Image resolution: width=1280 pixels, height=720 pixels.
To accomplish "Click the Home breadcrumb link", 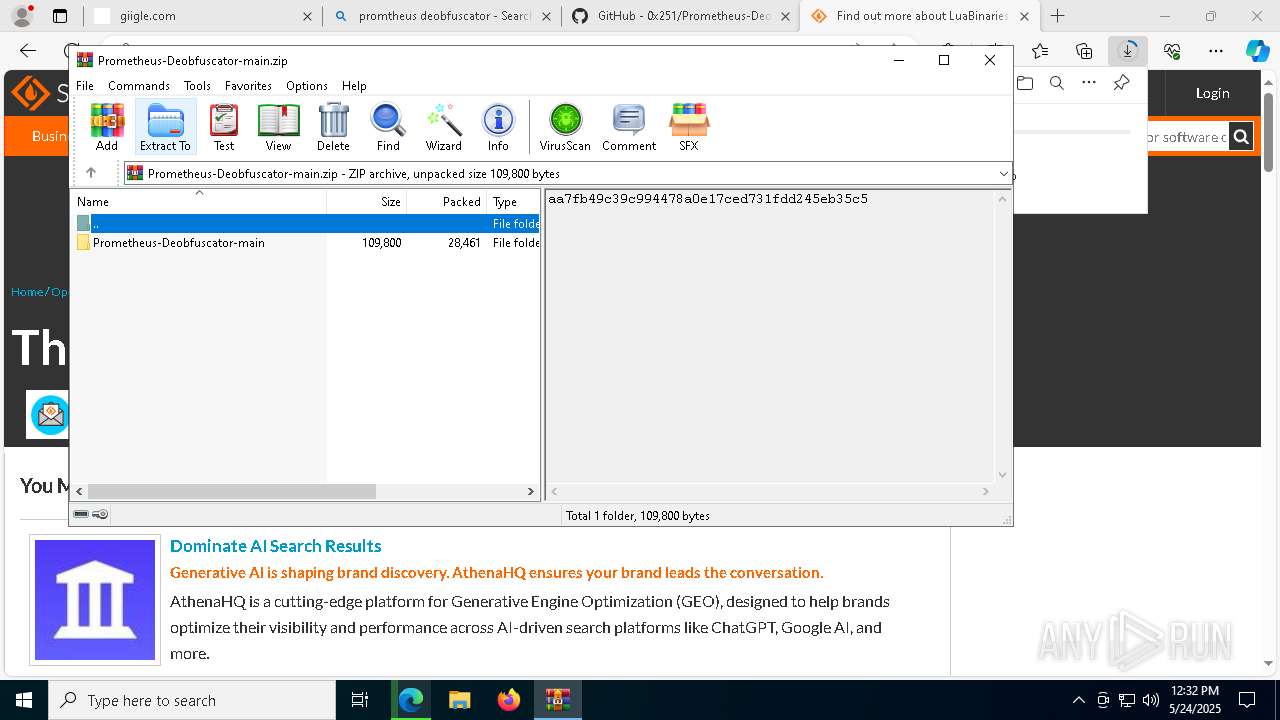I will pyautogui.click(x=27, y=292).
